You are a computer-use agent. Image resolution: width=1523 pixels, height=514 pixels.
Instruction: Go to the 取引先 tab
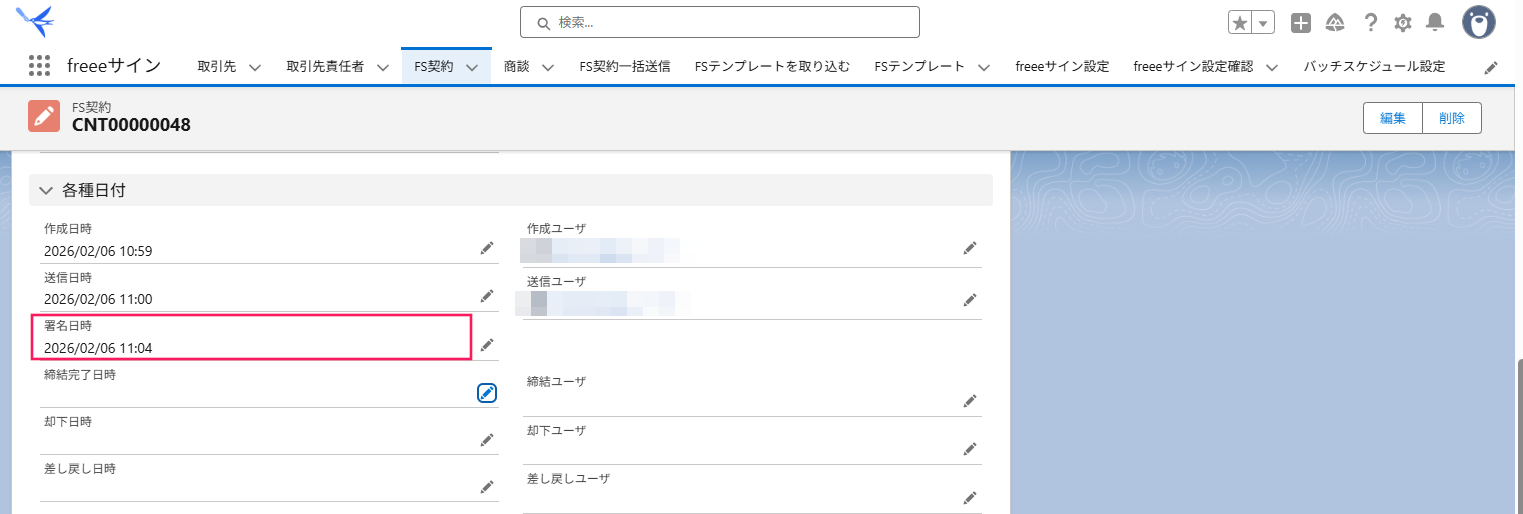point(217,67)
